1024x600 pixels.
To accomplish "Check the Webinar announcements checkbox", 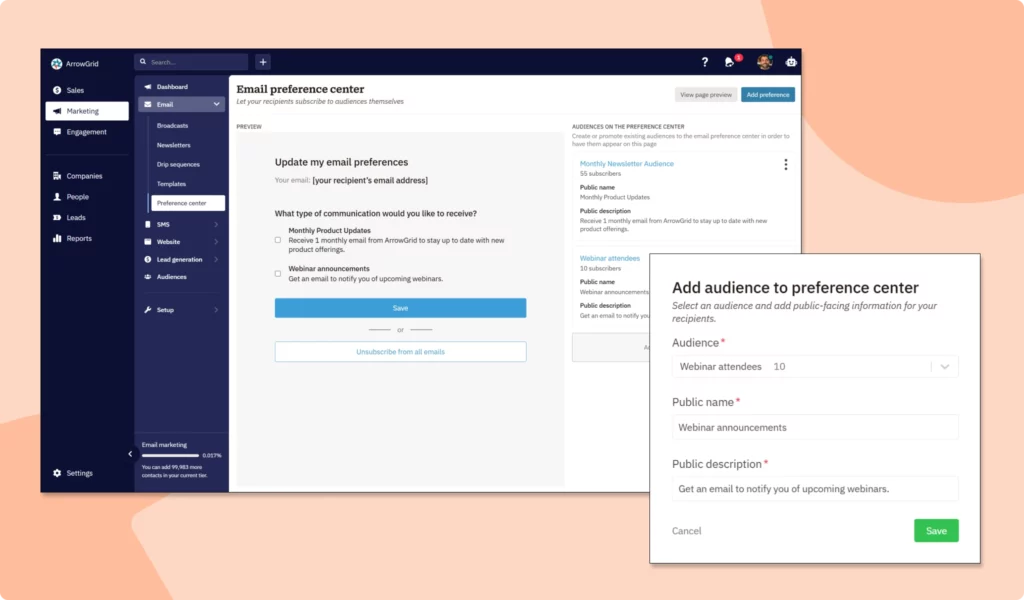I will [x=278, y=273].
